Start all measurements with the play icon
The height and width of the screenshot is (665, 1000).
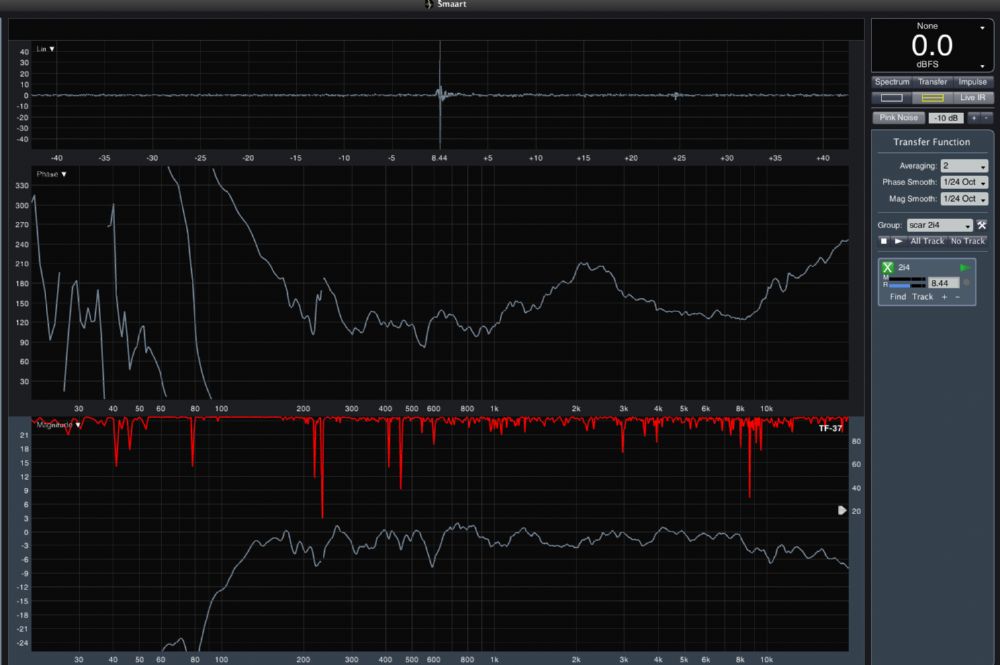[897, 241]
